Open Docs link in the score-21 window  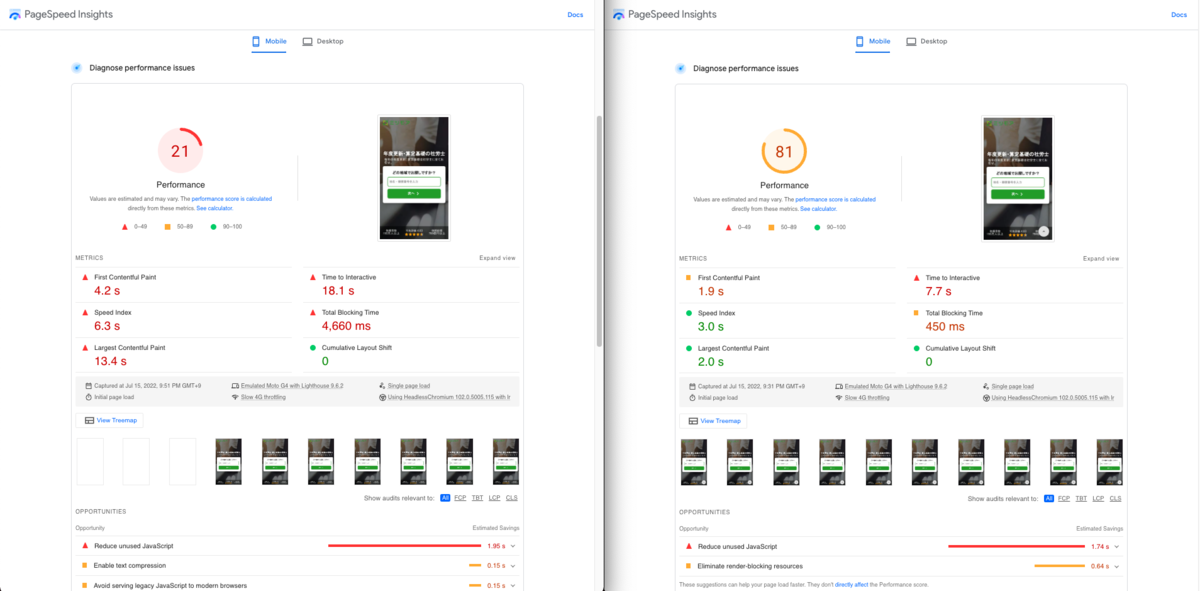tap(575, 15)
